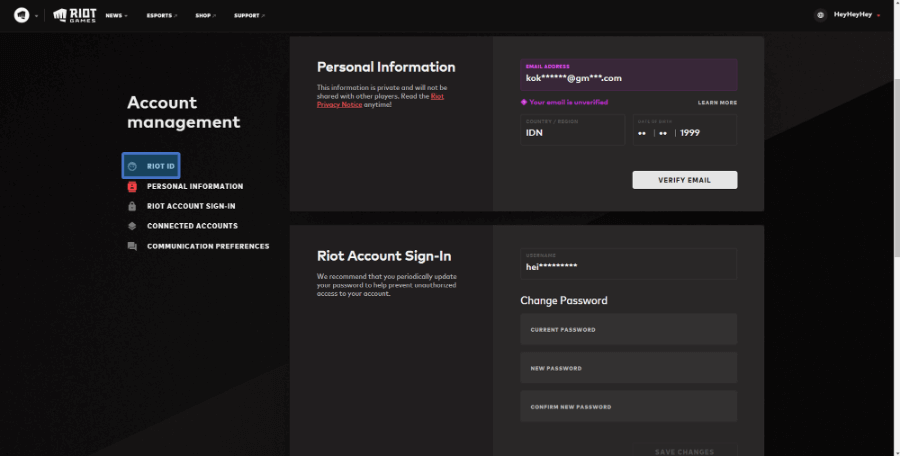Open the Riot Privacy Notice link
The width and height of the screenshot is (900, 456).
click(380, 101)
